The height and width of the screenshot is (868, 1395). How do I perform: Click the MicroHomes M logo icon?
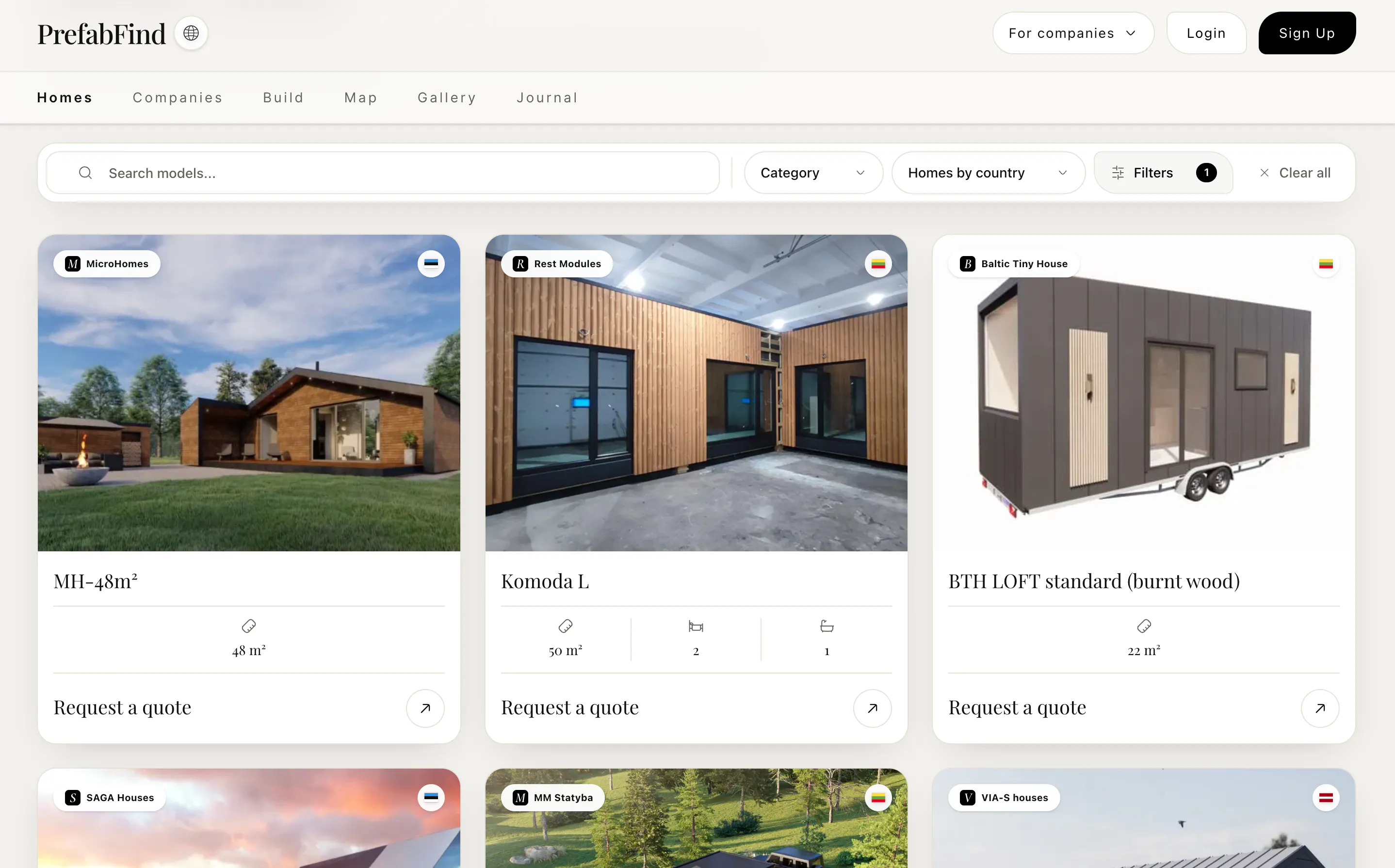click(x=72, y=264)
